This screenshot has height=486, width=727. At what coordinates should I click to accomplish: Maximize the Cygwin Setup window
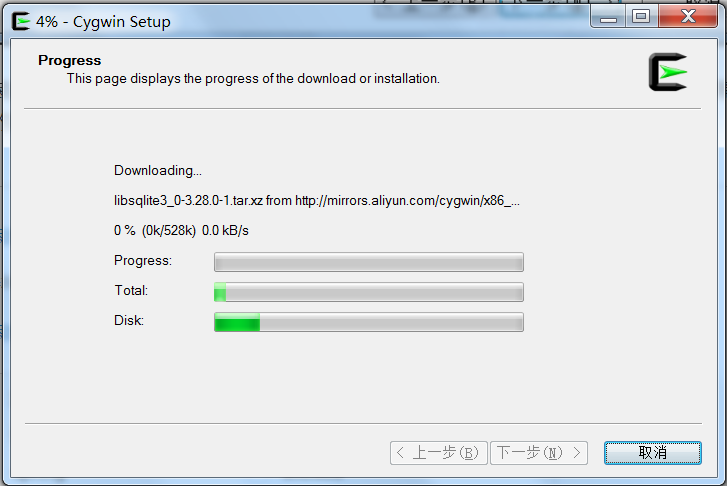641,18
